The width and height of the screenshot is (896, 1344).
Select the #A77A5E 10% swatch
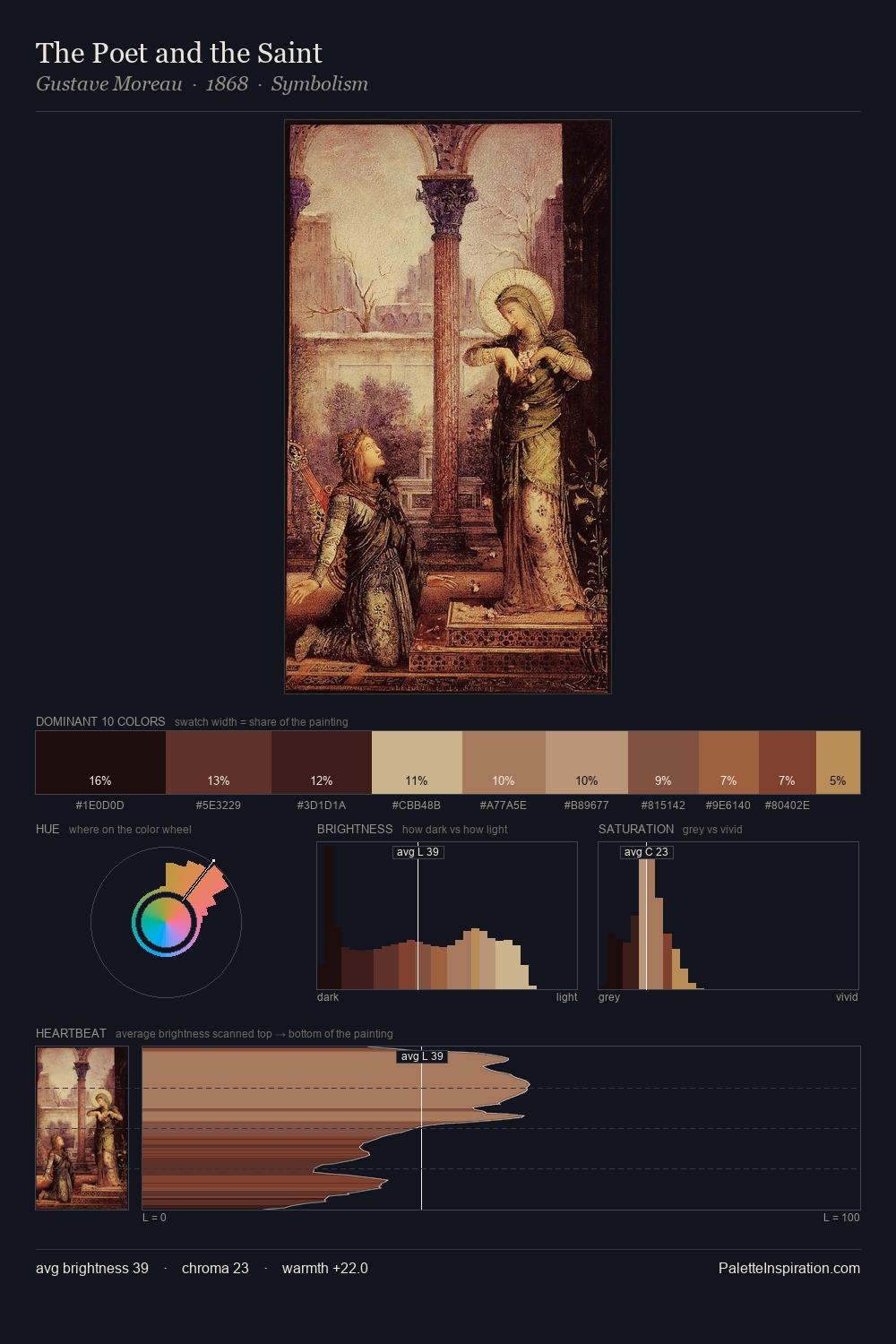(x=504, y=762)
